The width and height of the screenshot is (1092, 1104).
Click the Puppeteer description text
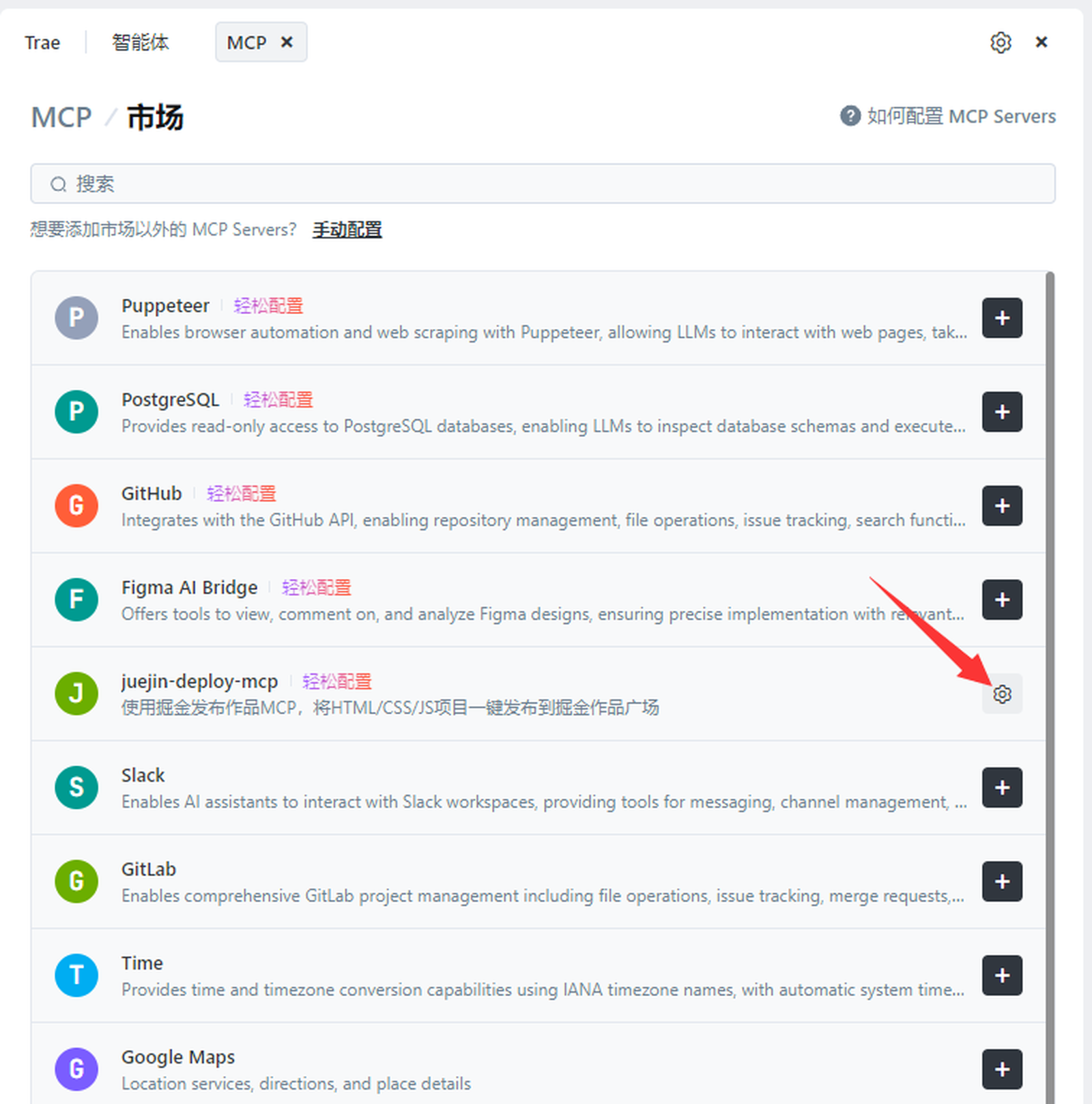point(544,332)
